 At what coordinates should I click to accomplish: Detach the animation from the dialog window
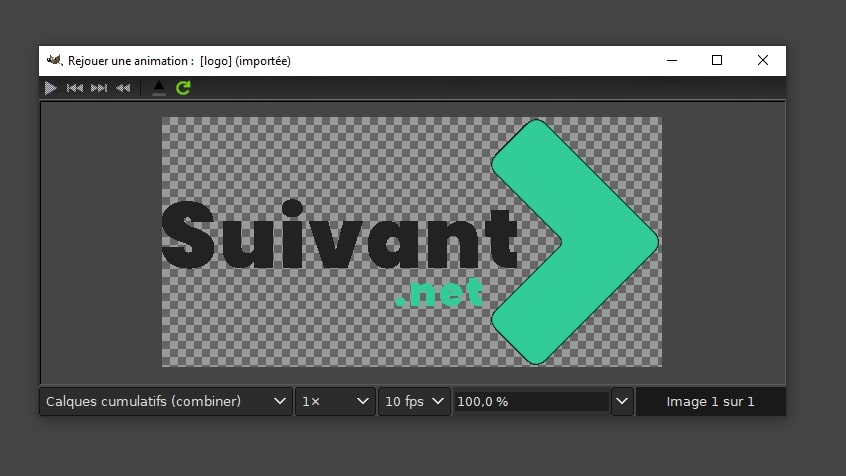click(x=159, y=88)
